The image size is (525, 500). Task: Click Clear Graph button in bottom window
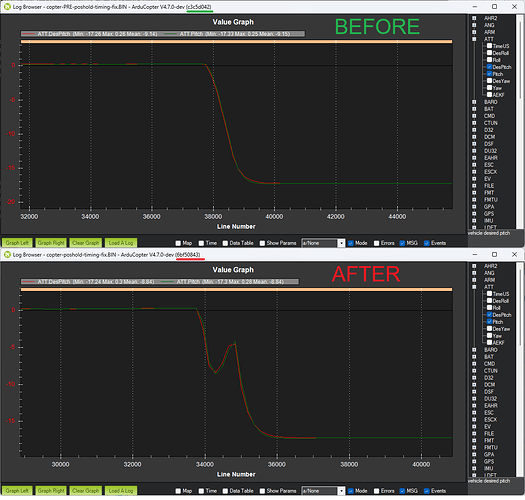[x=86, y=491]
